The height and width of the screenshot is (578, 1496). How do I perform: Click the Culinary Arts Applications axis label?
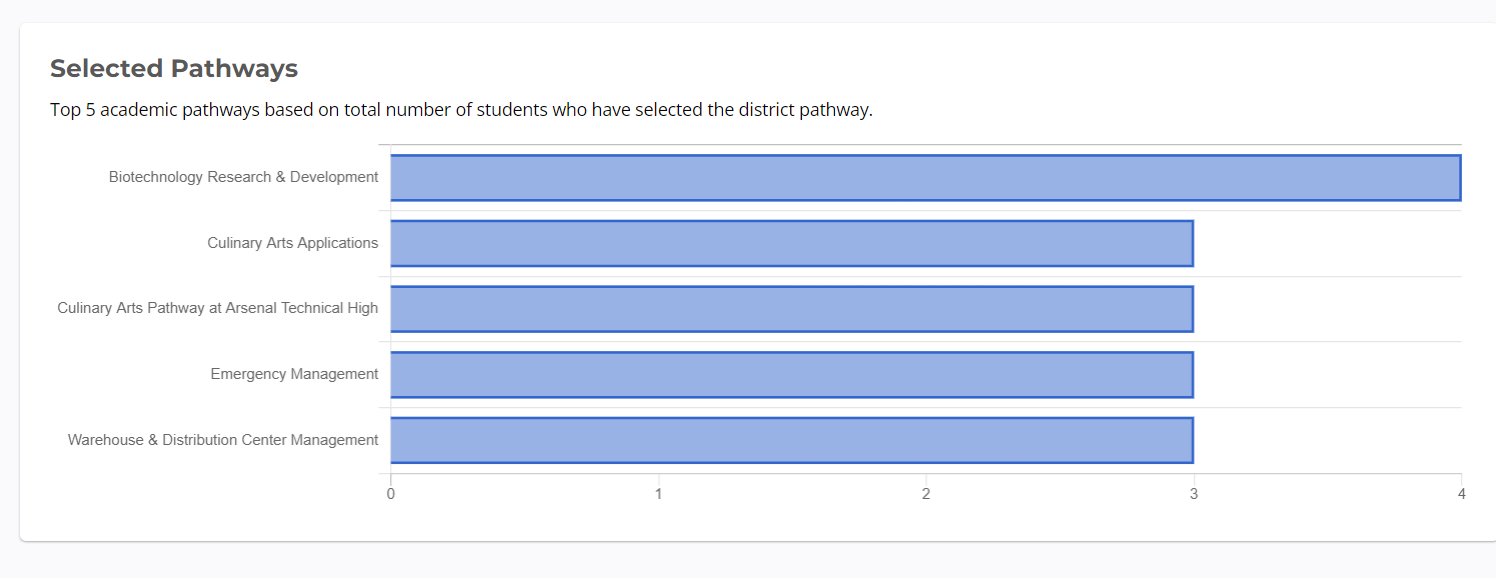coord(292,243)
